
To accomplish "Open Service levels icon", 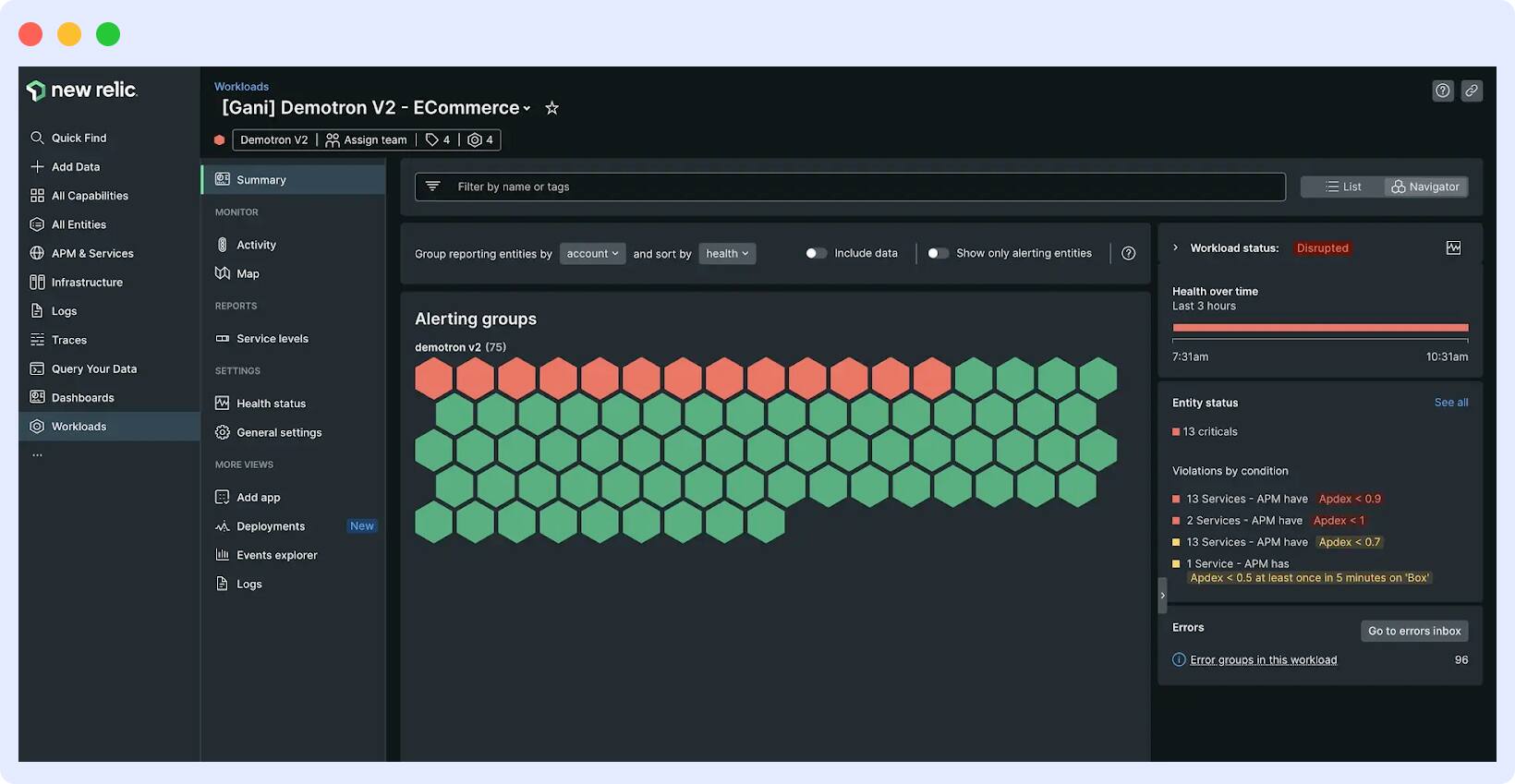I will pyautogui.click(x=222, y=339).
